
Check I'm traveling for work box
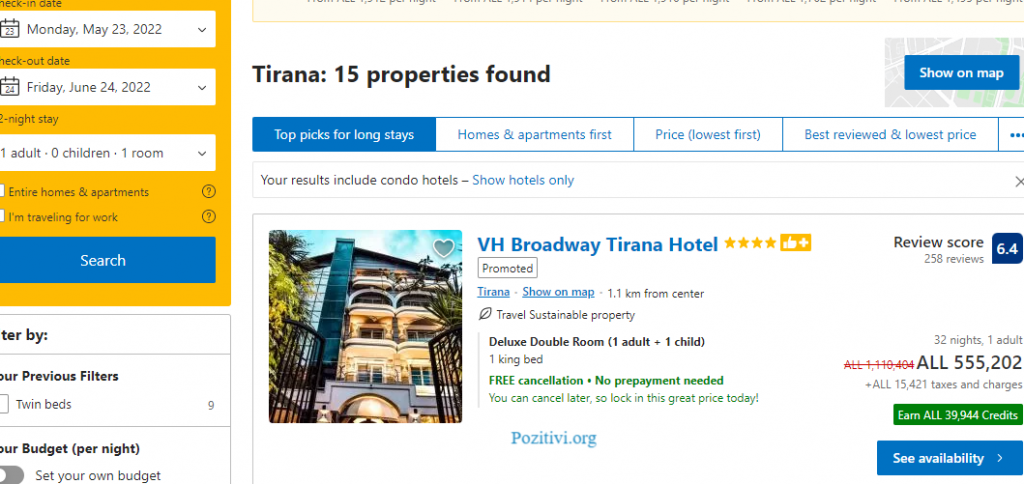pyautogui.click(x=2, y=215)
